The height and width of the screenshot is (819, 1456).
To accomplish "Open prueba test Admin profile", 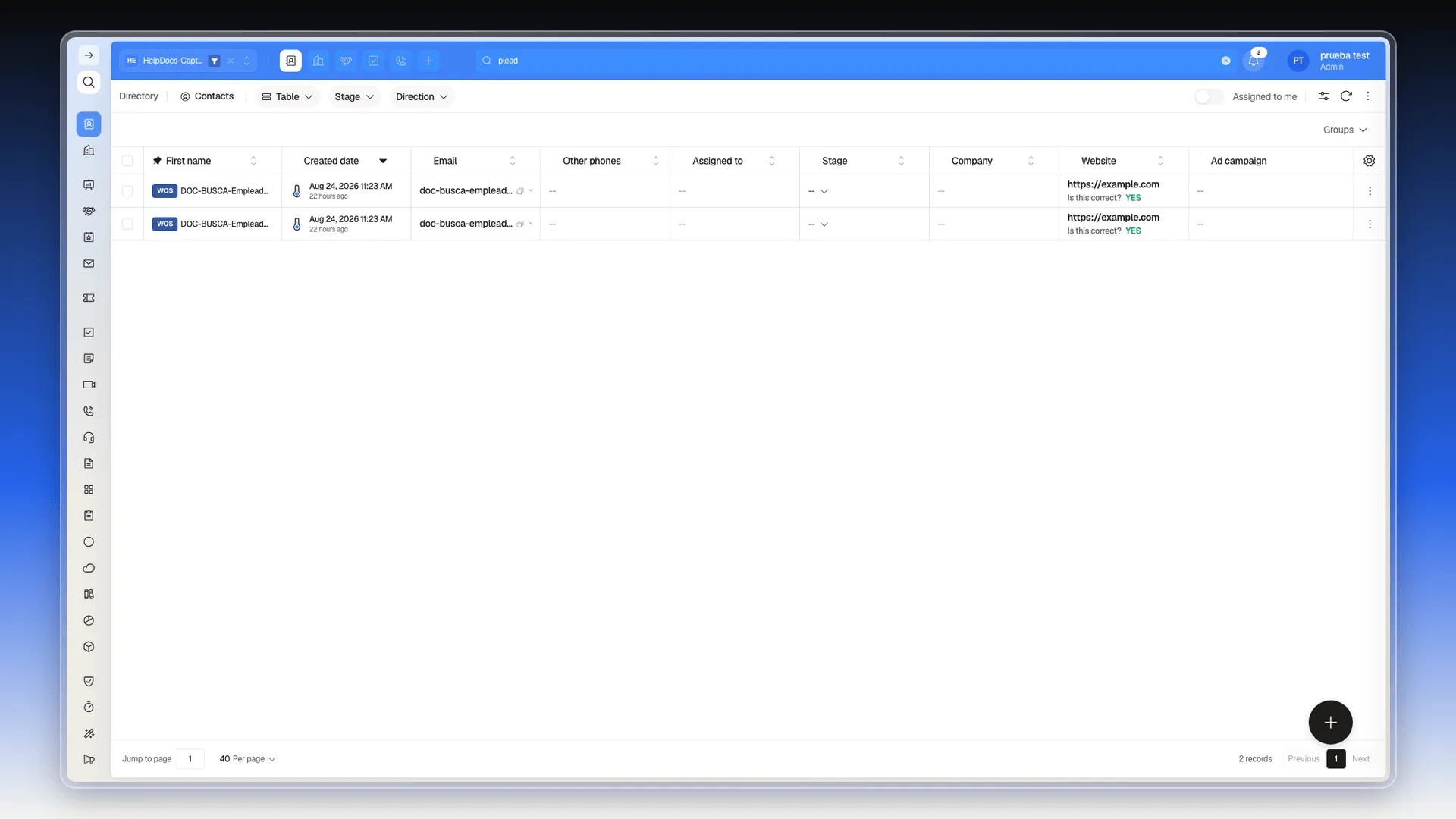I will (1329, 61).
